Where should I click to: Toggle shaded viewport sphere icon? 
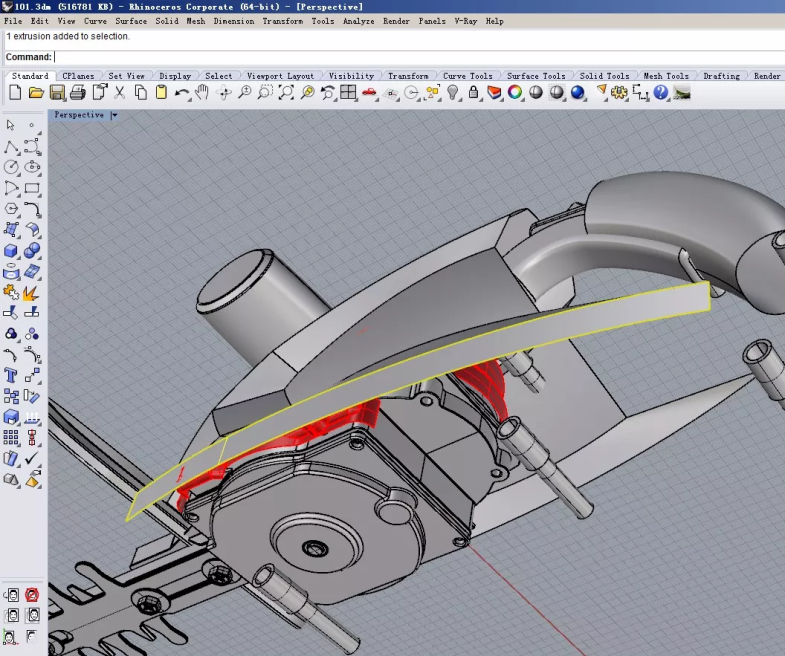point(536,93)
